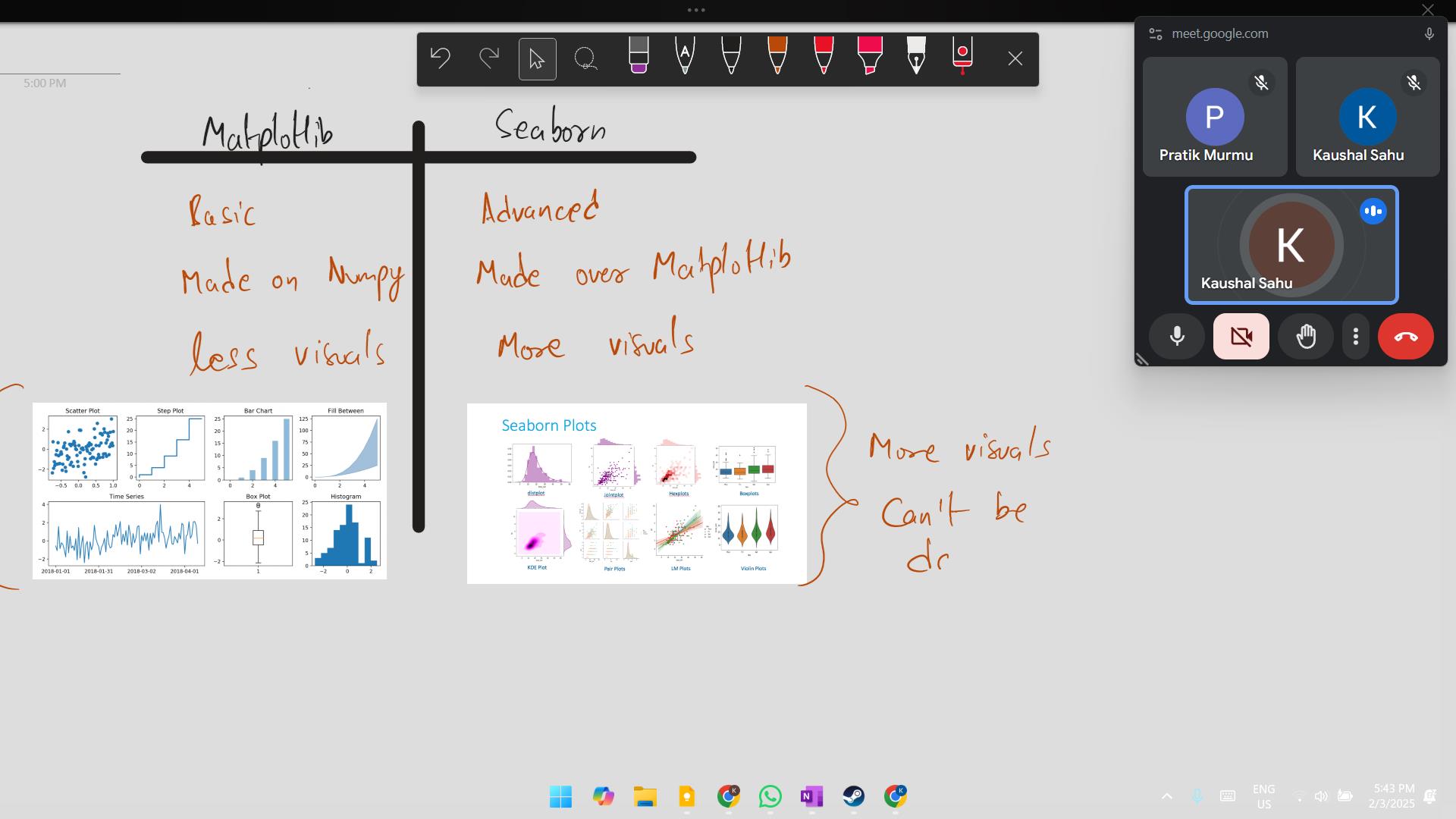Raise hand in Google Meet
The image size is (1456, 819).
click(x=1306, y=336)
